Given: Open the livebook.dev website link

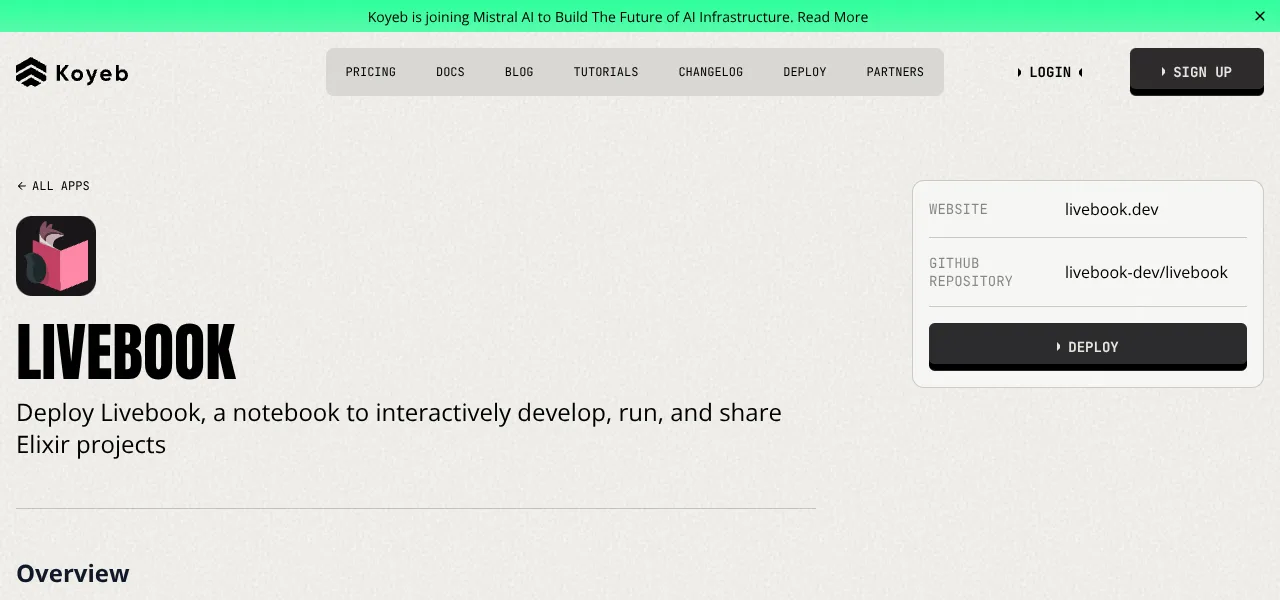Looking at the screenshot, I should coord(1112,209).
